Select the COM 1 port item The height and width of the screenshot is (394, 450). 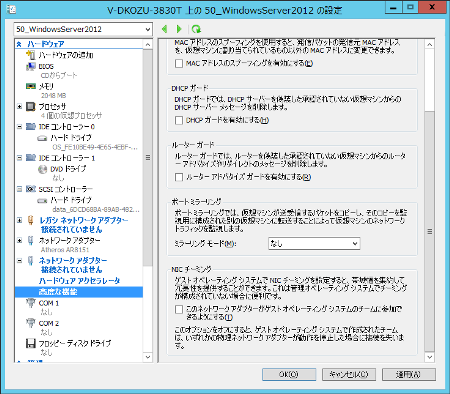pyautogui.click(x=49, y=303)
